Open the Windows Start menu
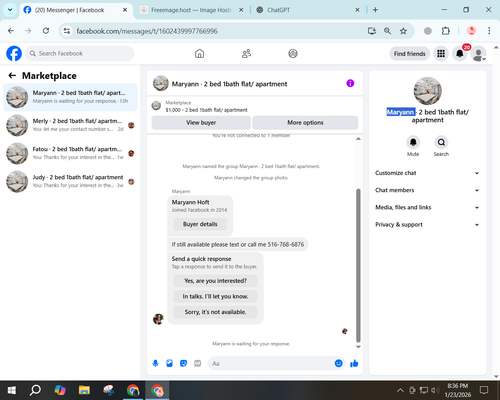500x400 pixels. point(12,390)
